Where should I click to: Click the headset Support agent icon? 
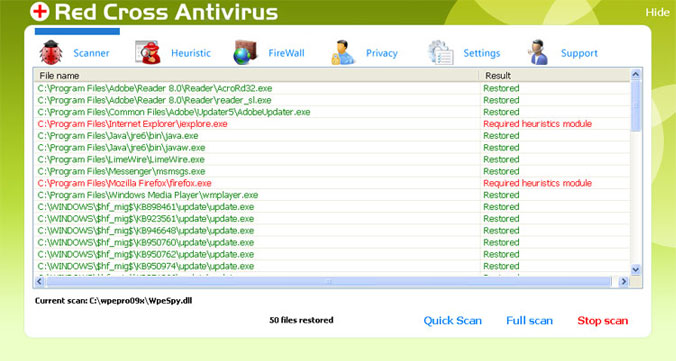click(538, 53)
